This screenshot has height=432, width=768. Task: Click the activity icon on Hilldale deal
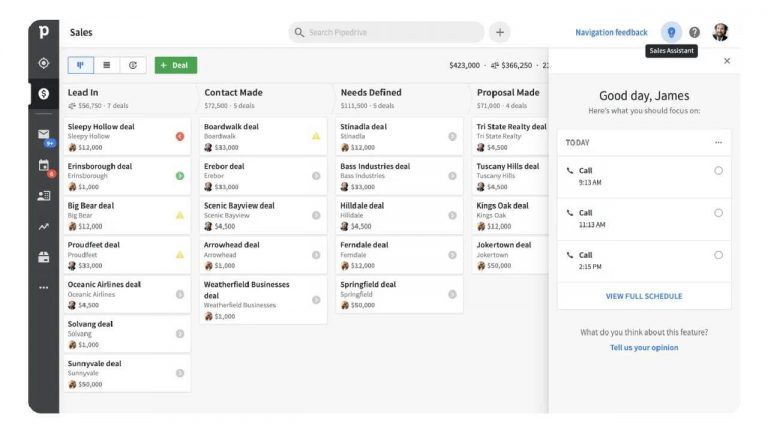click(452, 216)
